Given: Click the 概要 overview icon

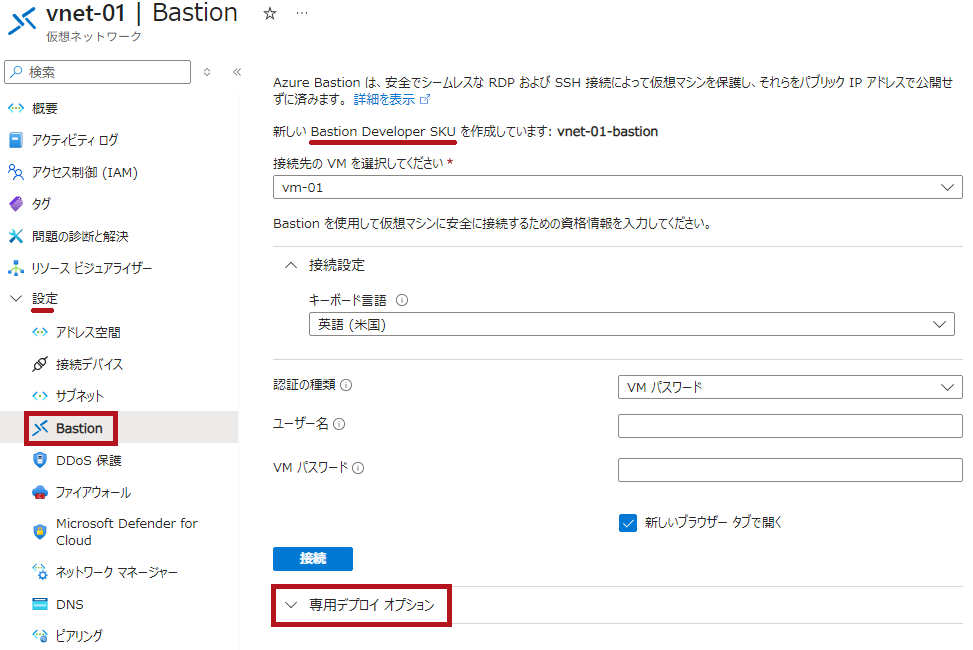Looking at the screenshot, I should click(x=16, y=108).
